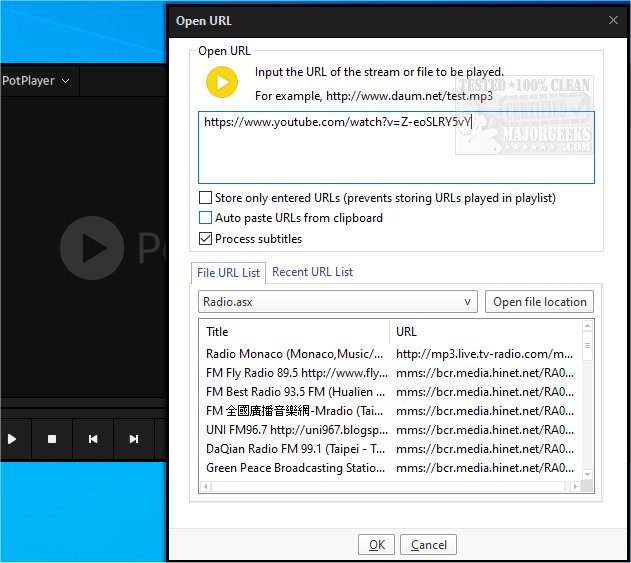Toggle Auto paste URLs from clipboard

pyautogui.click(x=206, y=218)
